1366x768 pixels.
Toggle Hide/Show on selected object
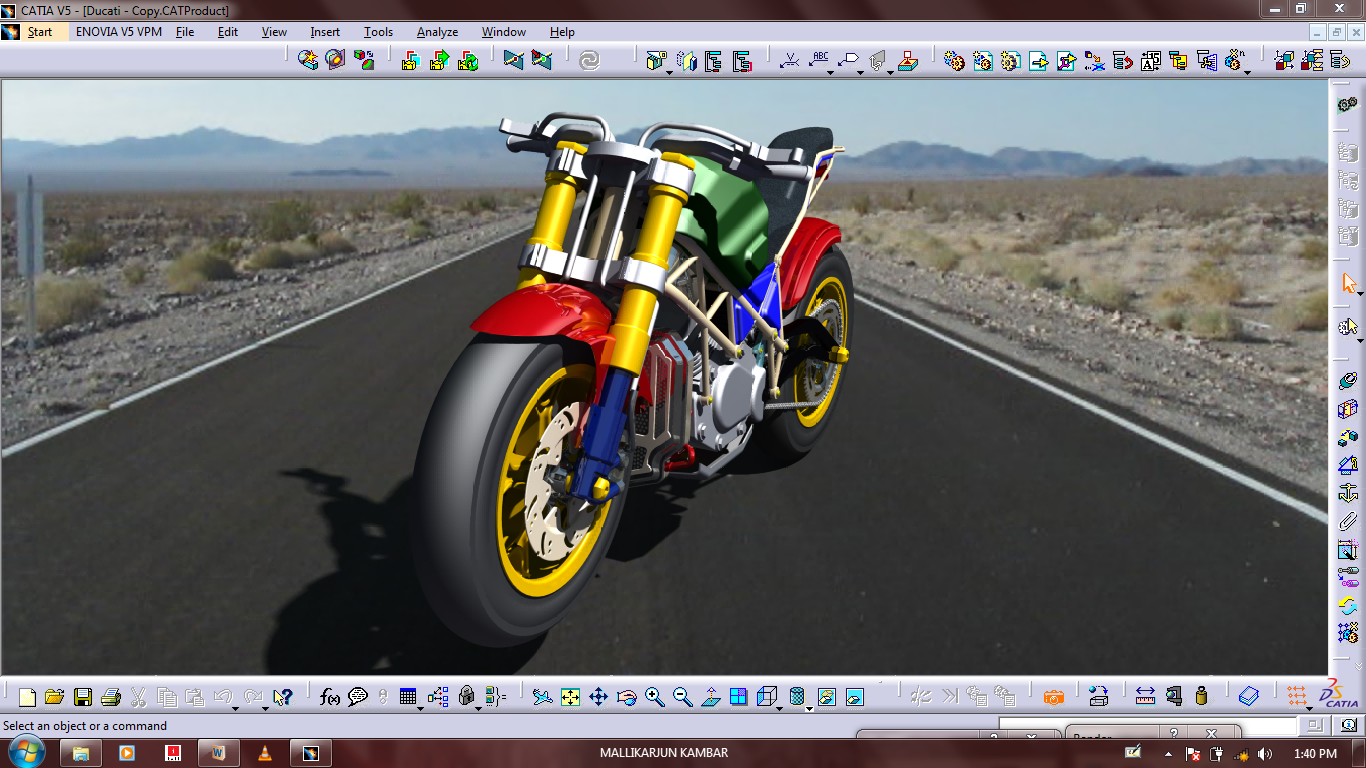pyautogui.click(x=827, y=697)
